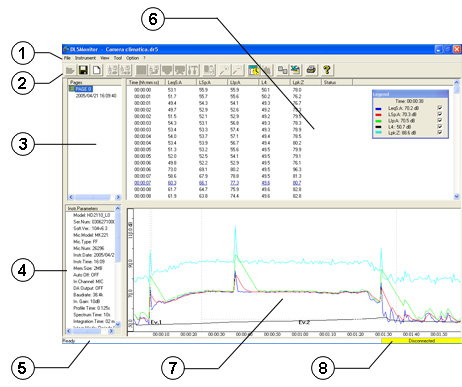Click the blank new document icon
This screenshot has width=462, height=387.
coord(97,70)
